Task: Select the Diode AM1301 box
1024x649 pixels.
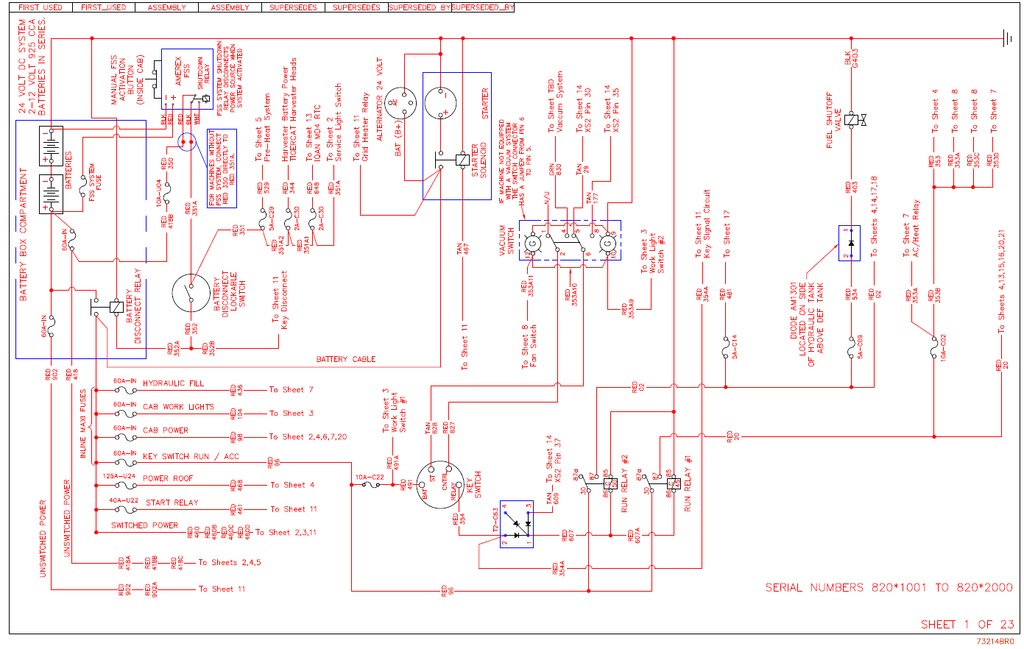Action: pyautogui.click(x=851, y=243)
